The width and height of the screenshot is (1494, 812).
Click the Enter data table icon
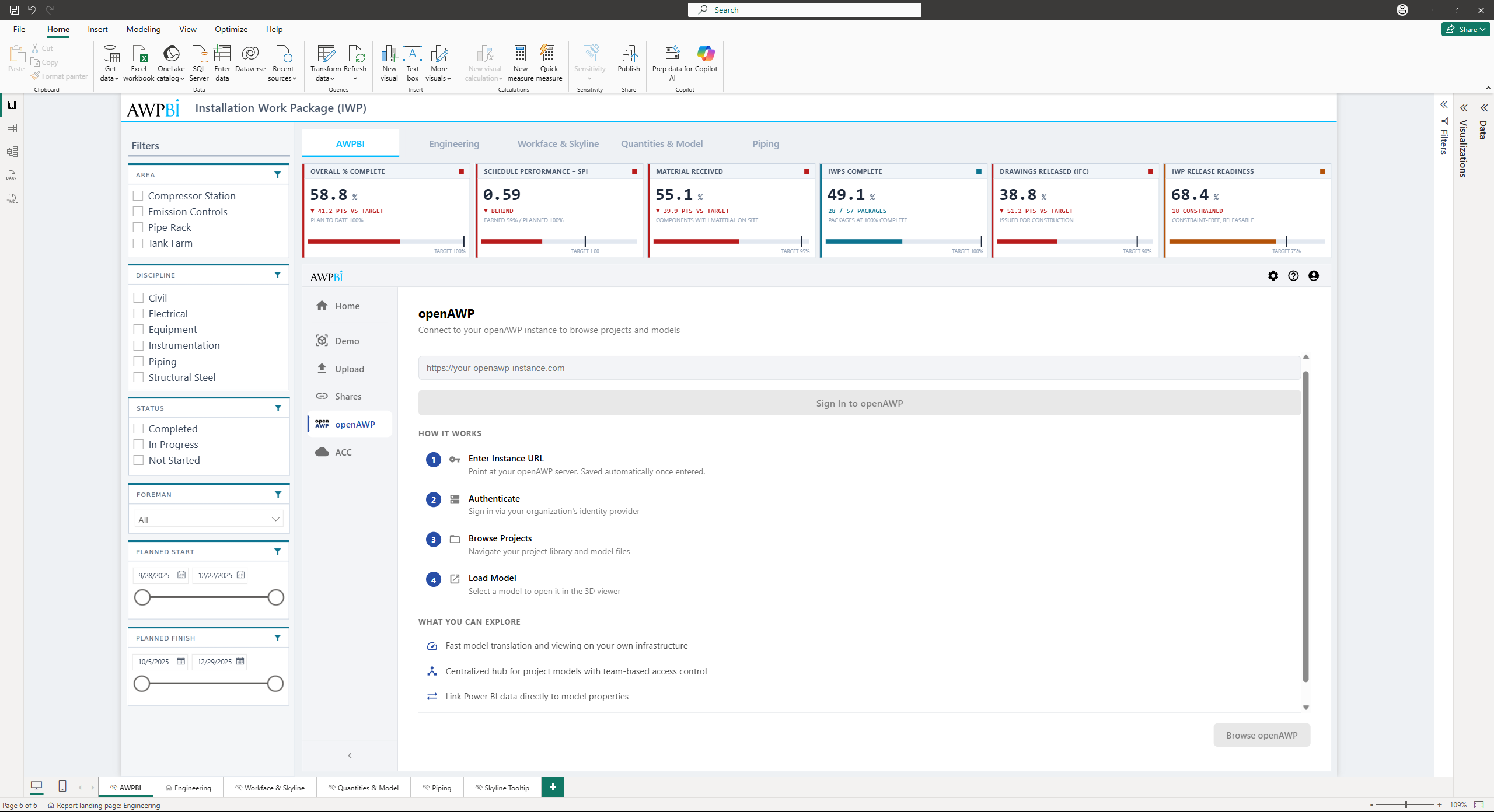(222, 62)
